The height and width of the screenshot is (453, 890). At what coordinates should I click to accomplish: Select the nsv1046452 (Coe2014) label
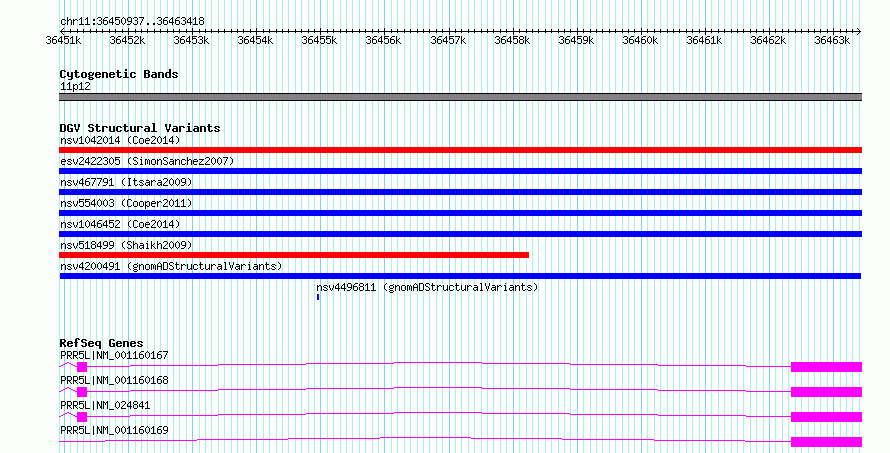[x=120, y=224]
